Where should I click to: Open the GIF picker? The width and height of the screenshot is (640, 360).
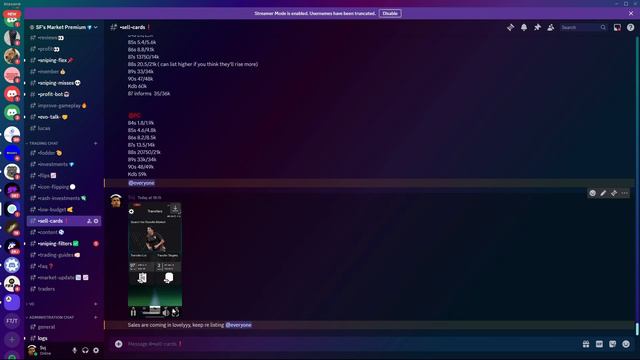click(x=599, y=344)
